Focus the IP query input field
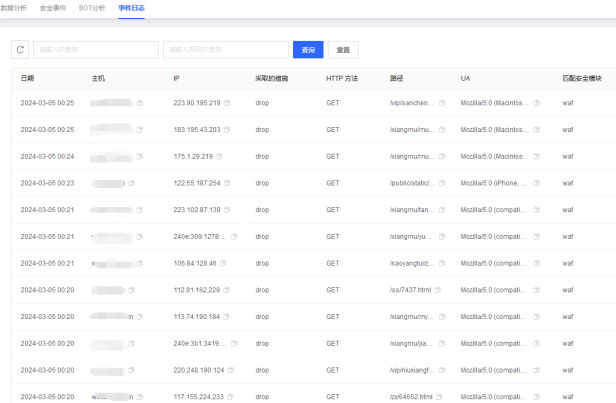This screenshot has height=403, width=616. pyautogui.click(x=96, y=50)
